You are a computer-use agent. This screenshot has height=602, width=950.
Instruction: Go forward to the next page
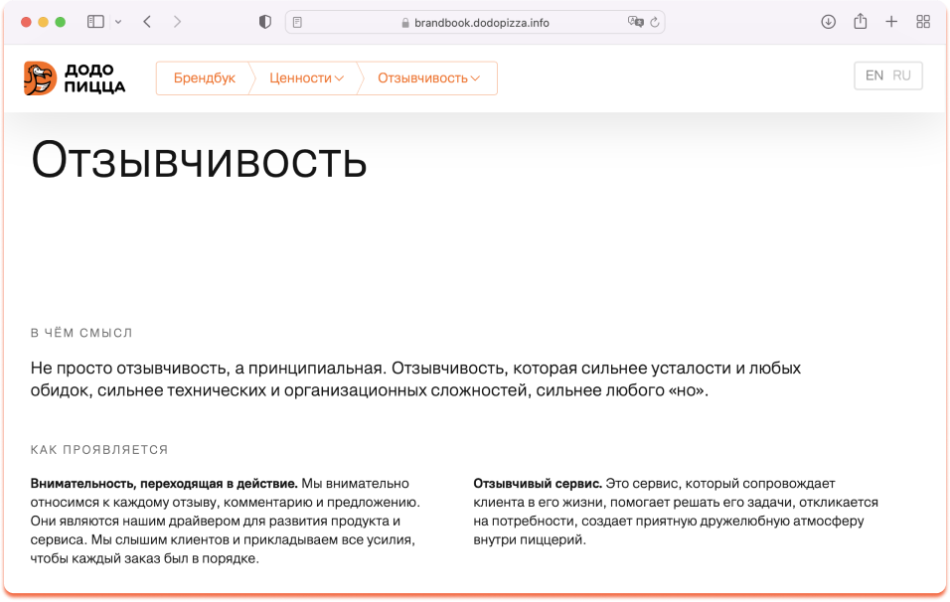pyautogui.click(x=177, y=22)
